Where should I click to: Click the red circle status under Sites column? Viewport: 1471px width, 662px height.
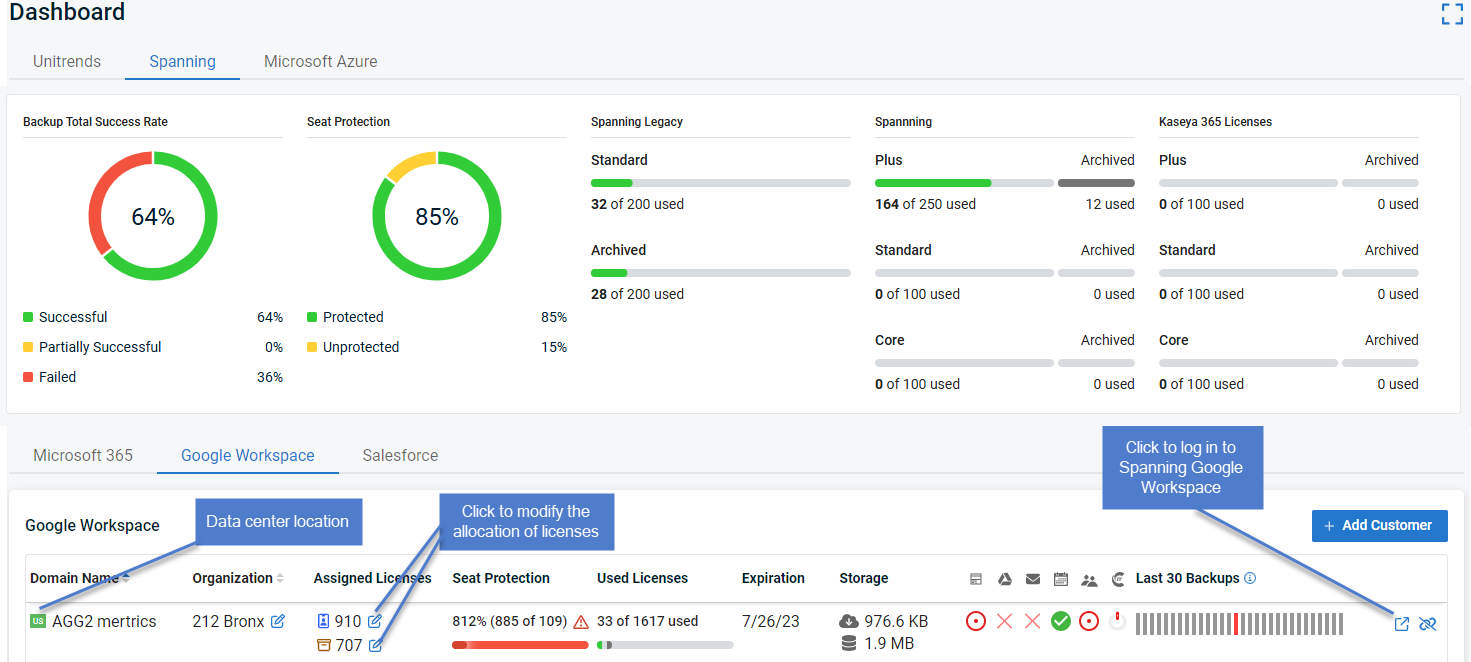pos(977,621)
